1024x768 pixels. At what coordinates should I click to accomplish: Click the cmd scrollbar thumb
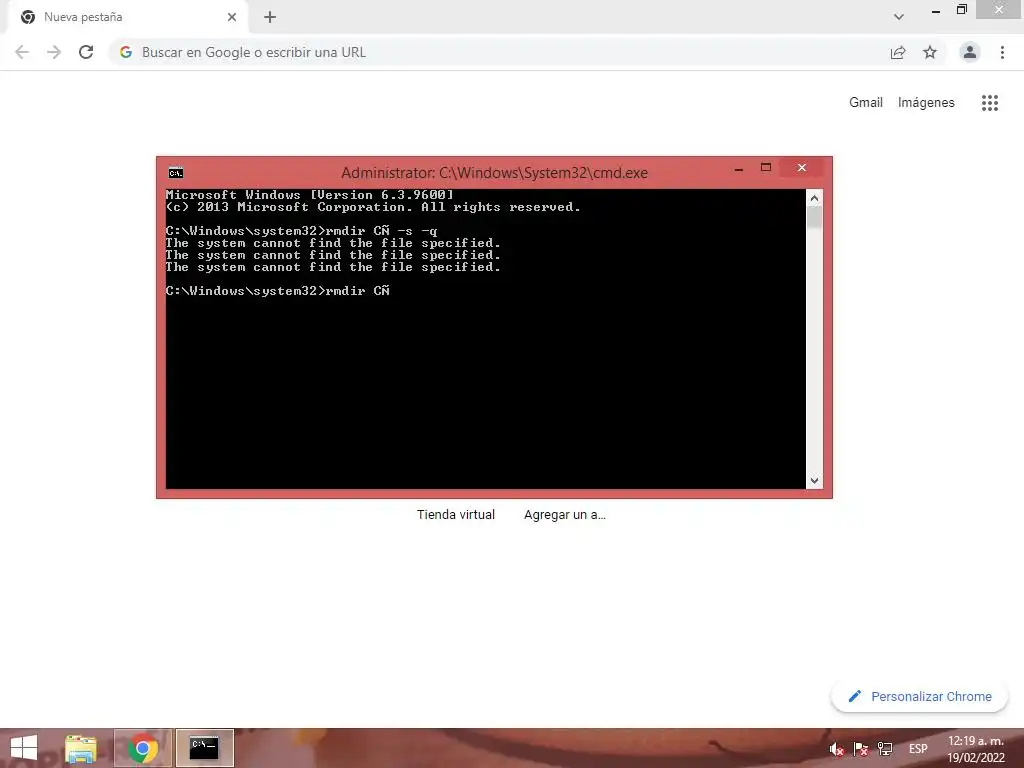[814, 217]
